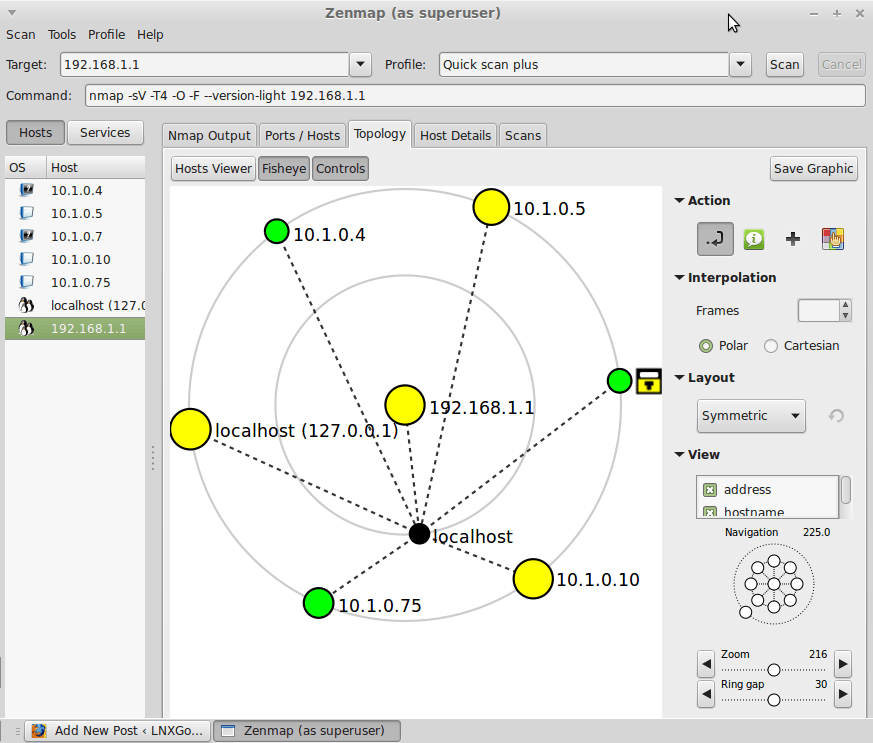Click Zoom increase right arrow

pyautogui.click(x=843, y=663)
